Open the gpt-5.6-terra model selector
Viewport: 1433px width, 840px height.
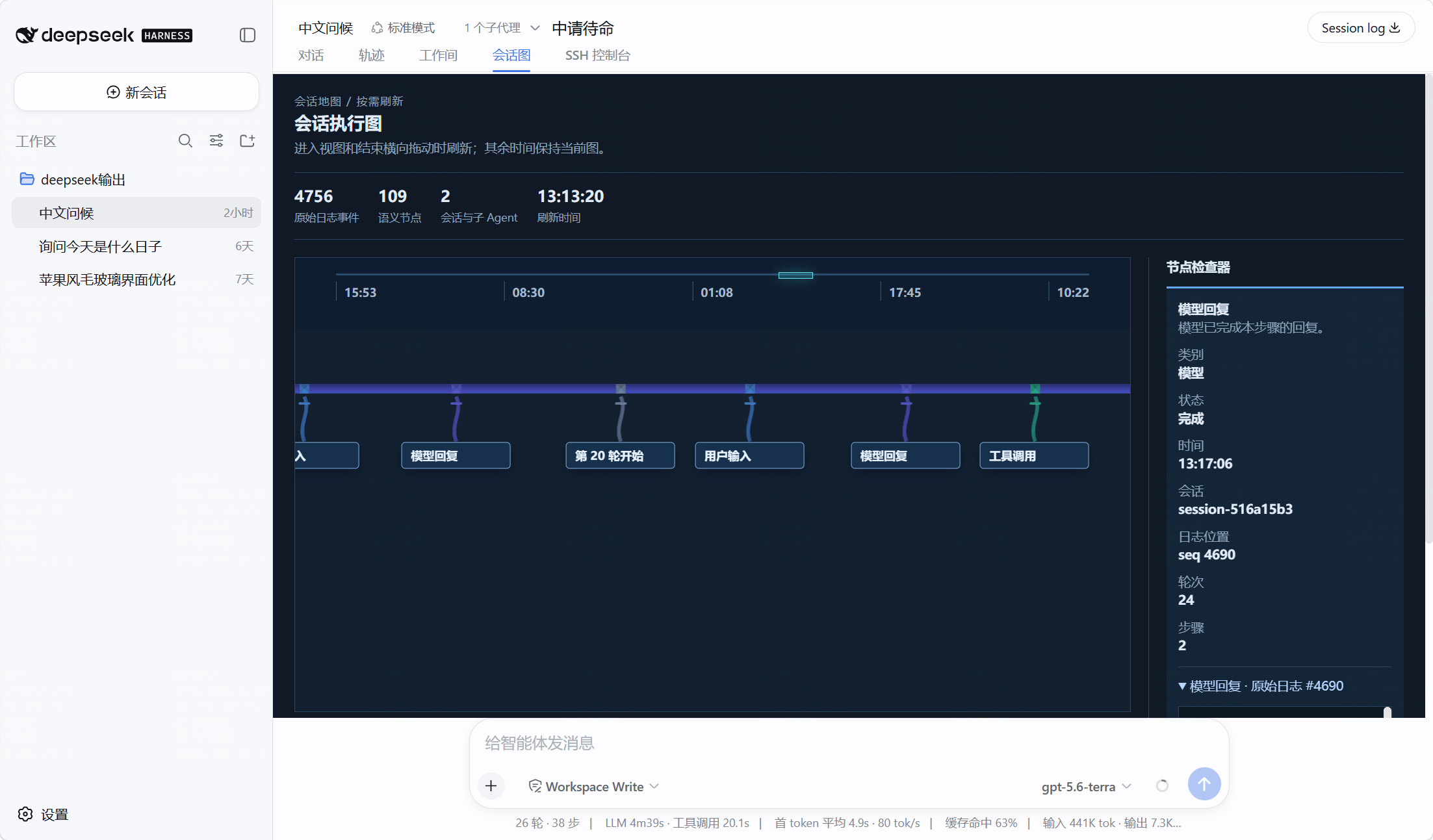coord(1087,787)
